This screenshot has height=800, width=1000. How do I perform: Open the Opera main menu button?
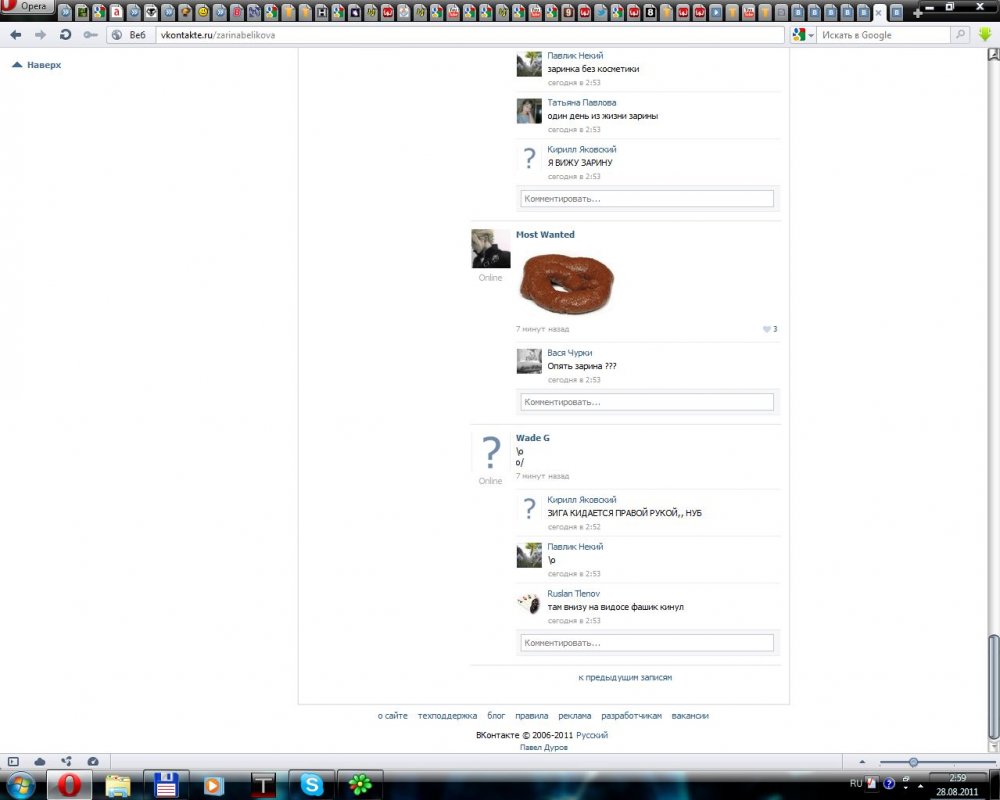27,6
